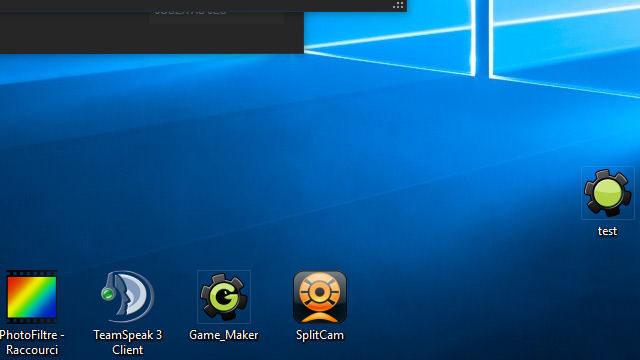Click the "test" label below green gear

(x=607, y=231)
